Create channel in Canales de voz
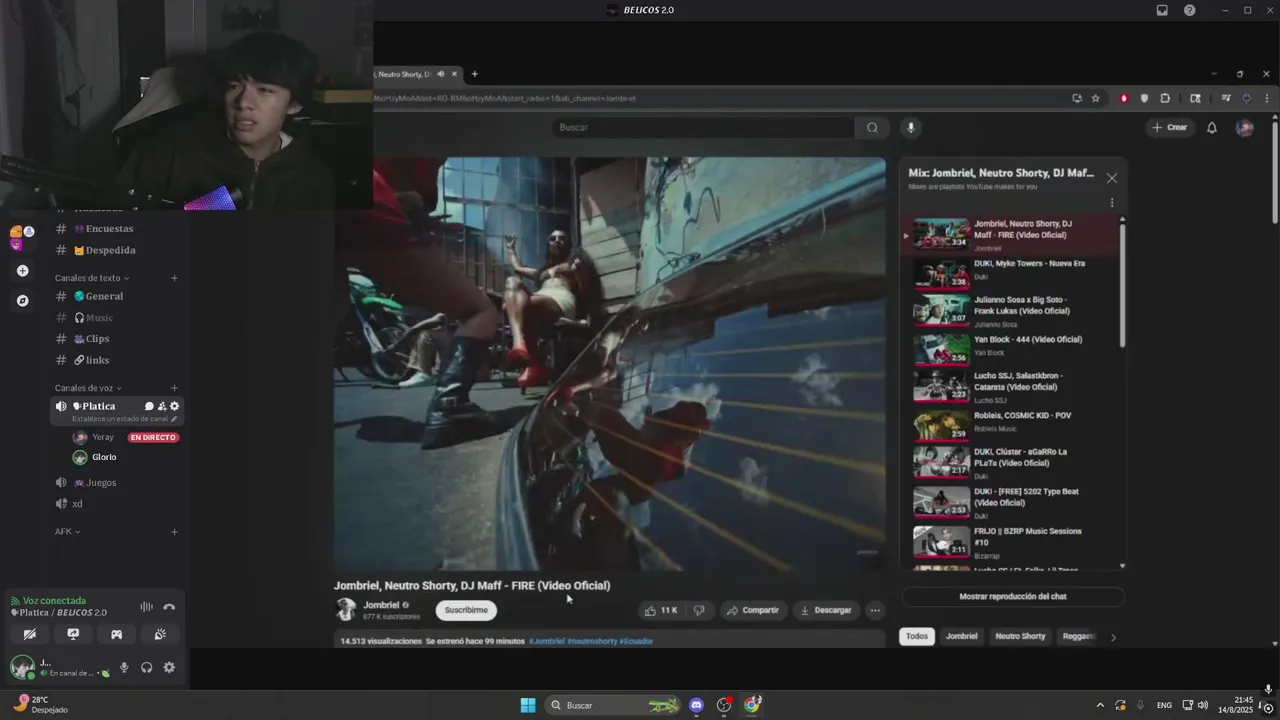1280x720 pixels. 174,388
